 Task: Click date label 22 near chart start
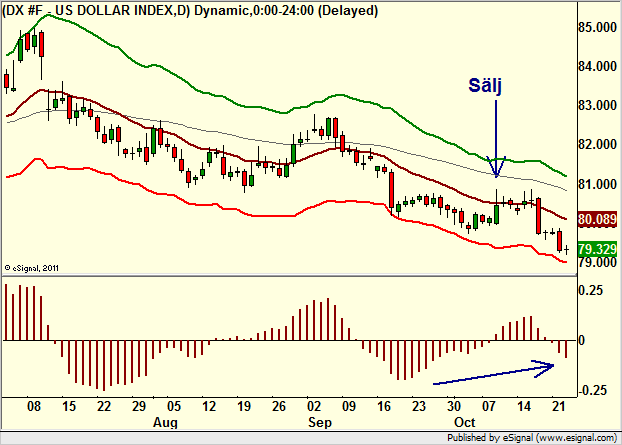[x=104, y=407]
